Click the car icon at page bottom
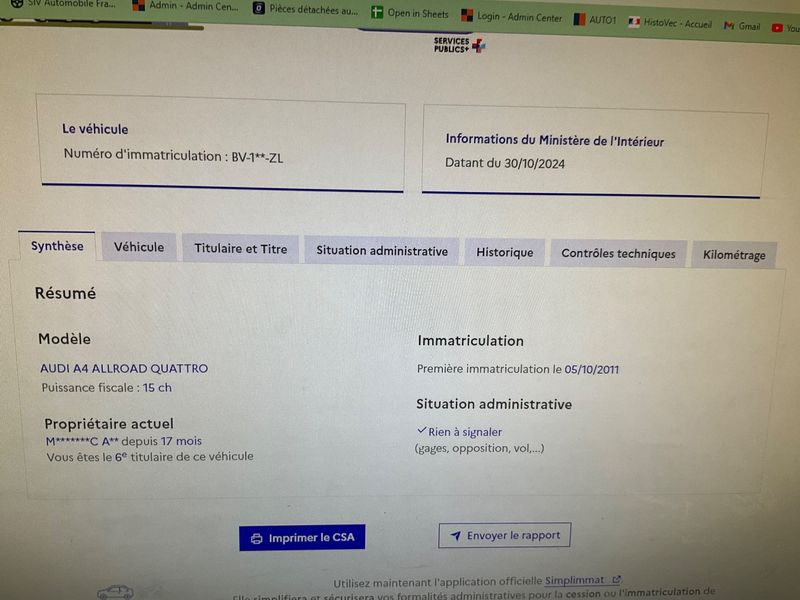 [115, 592]
